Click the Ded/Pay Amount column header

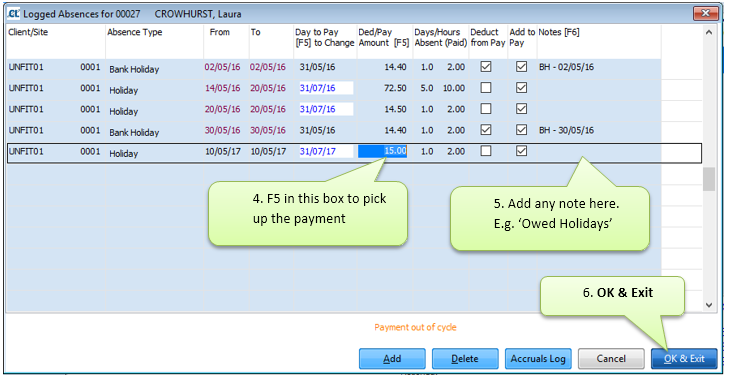384,38
